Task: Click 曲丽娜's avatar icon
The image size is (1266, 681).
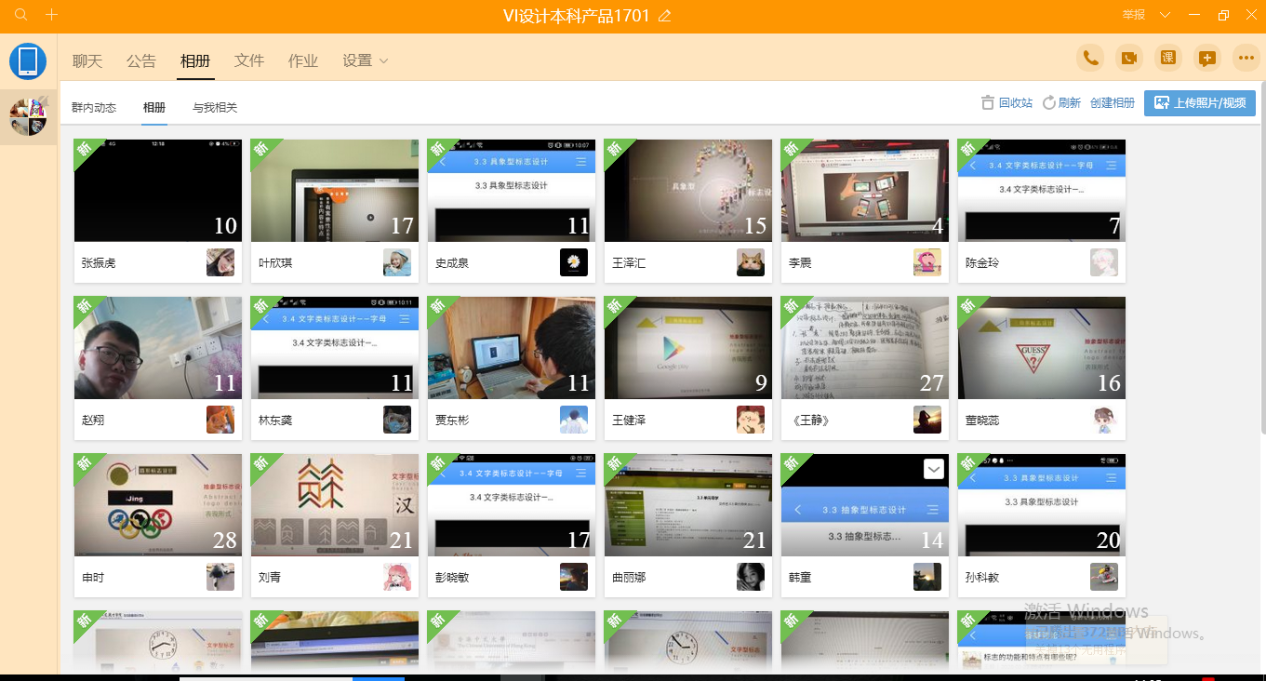Action: pyautogui.click(x=751, y=577)
